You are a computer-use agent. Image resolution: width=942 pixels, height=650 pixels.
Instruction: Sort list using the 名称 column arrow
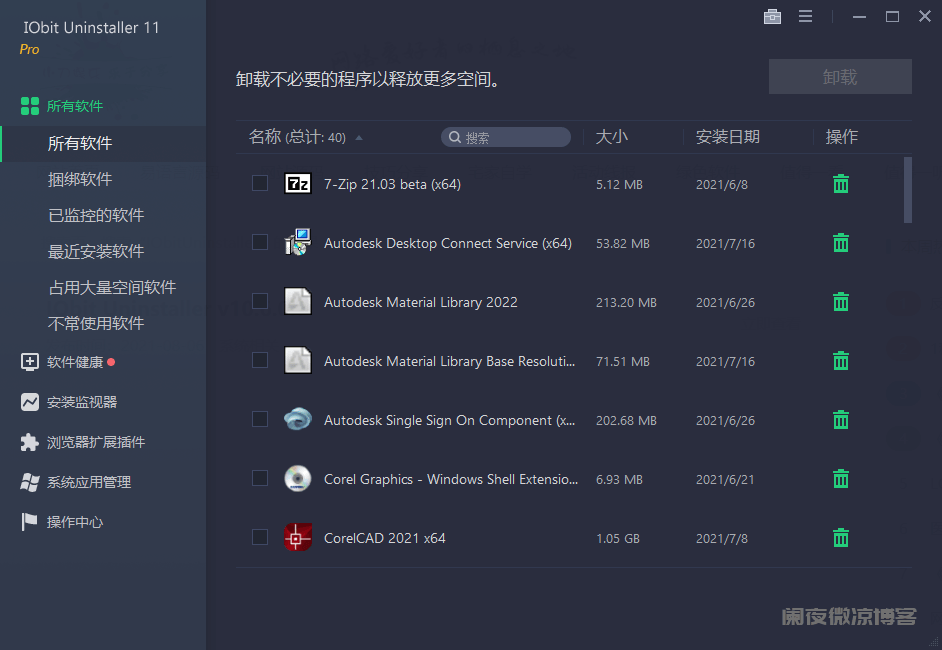(359, 138)
